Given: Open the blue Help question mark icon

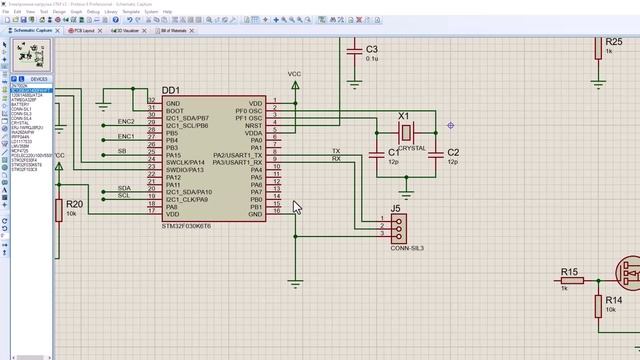Looking at the screenshot, I should coord(116,20).
